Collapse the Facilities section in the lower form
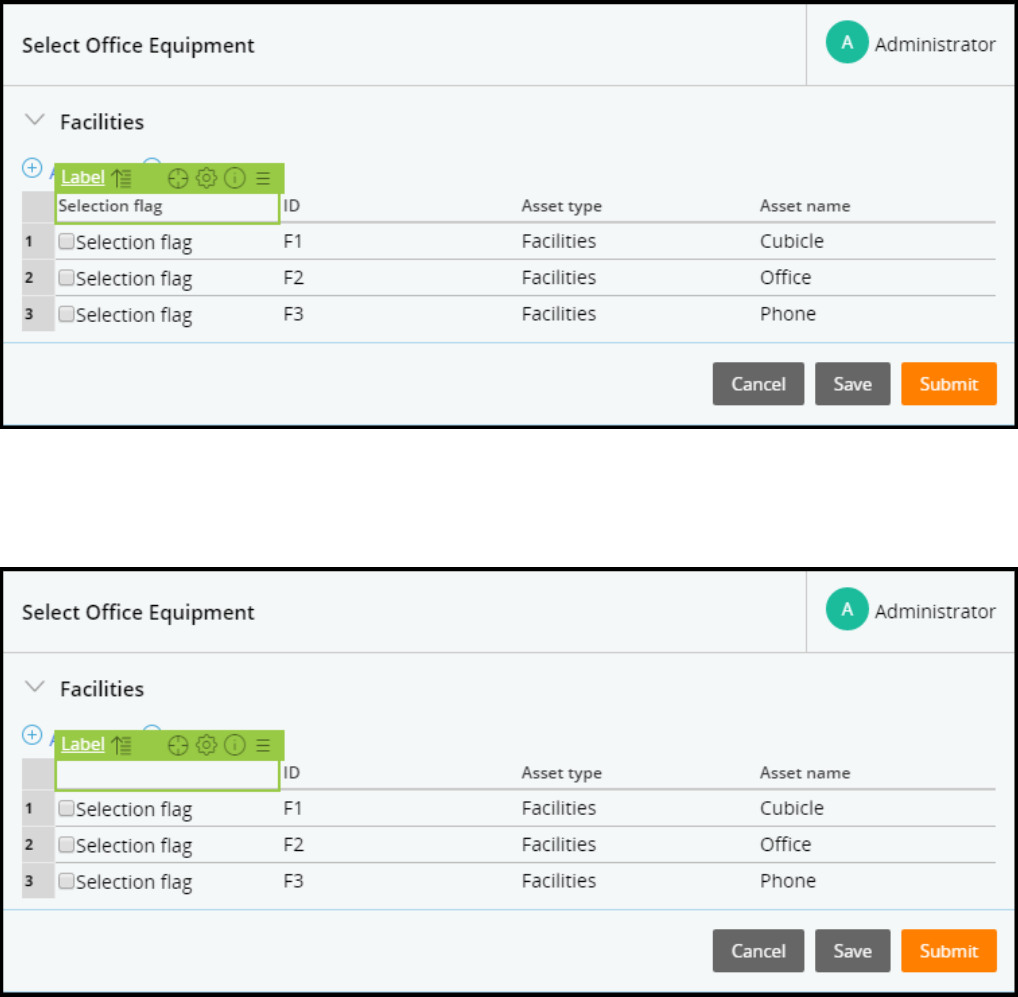The width and height of the screenshot is (1018, 997). point(35,688)
